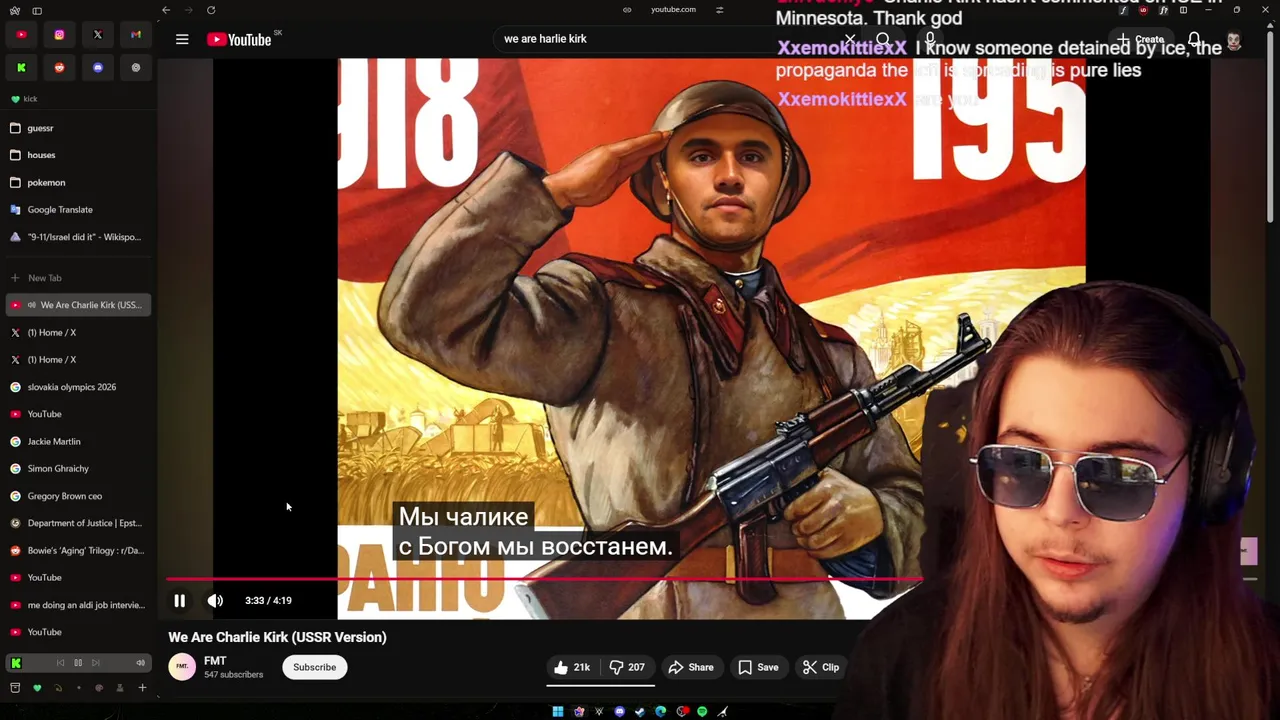Click the YouTube search magnifier button
Image resolution: width=1280 pixels, height=720 pixels.
point(883,40)
